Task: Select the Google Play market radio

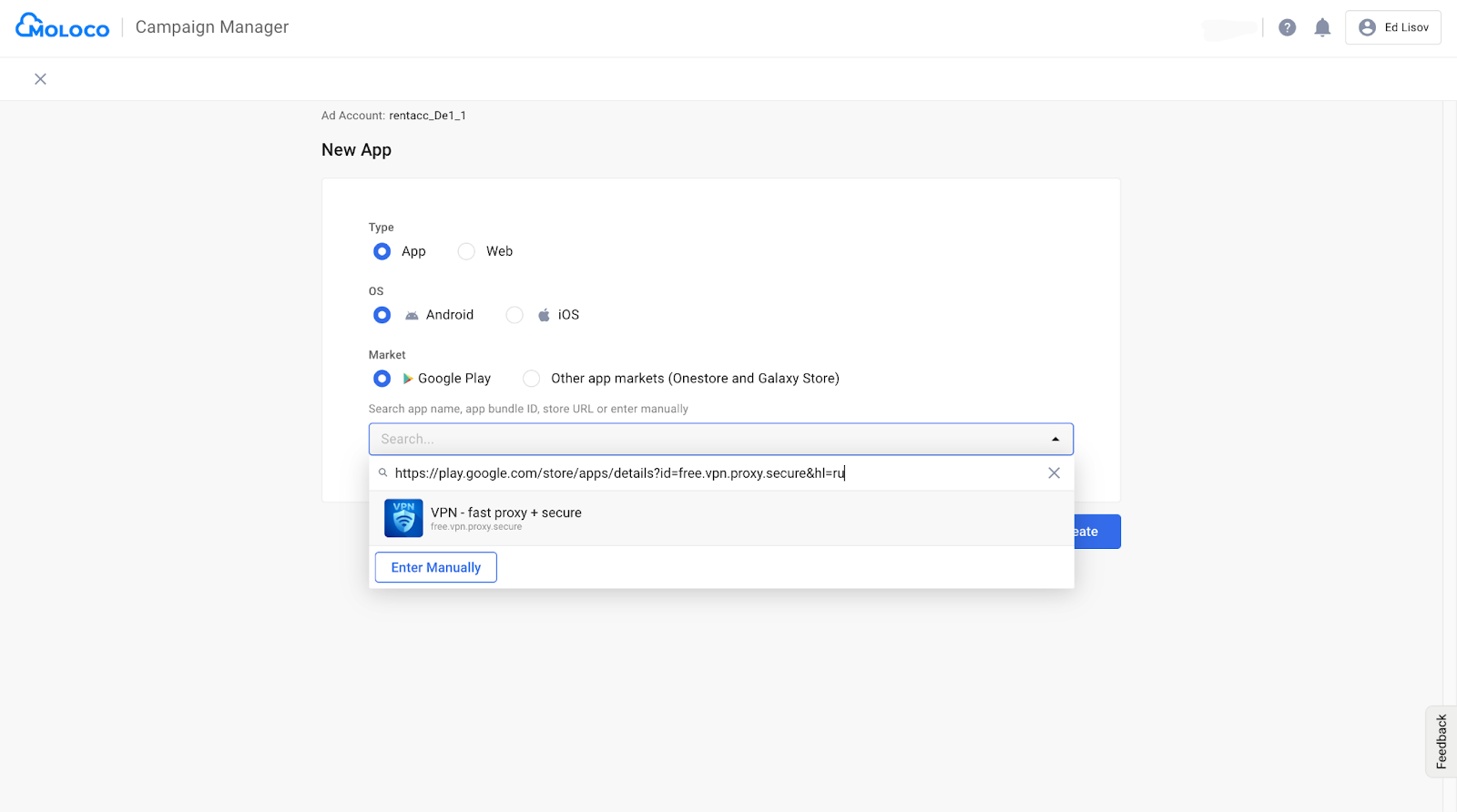Action: click(382, 379)
